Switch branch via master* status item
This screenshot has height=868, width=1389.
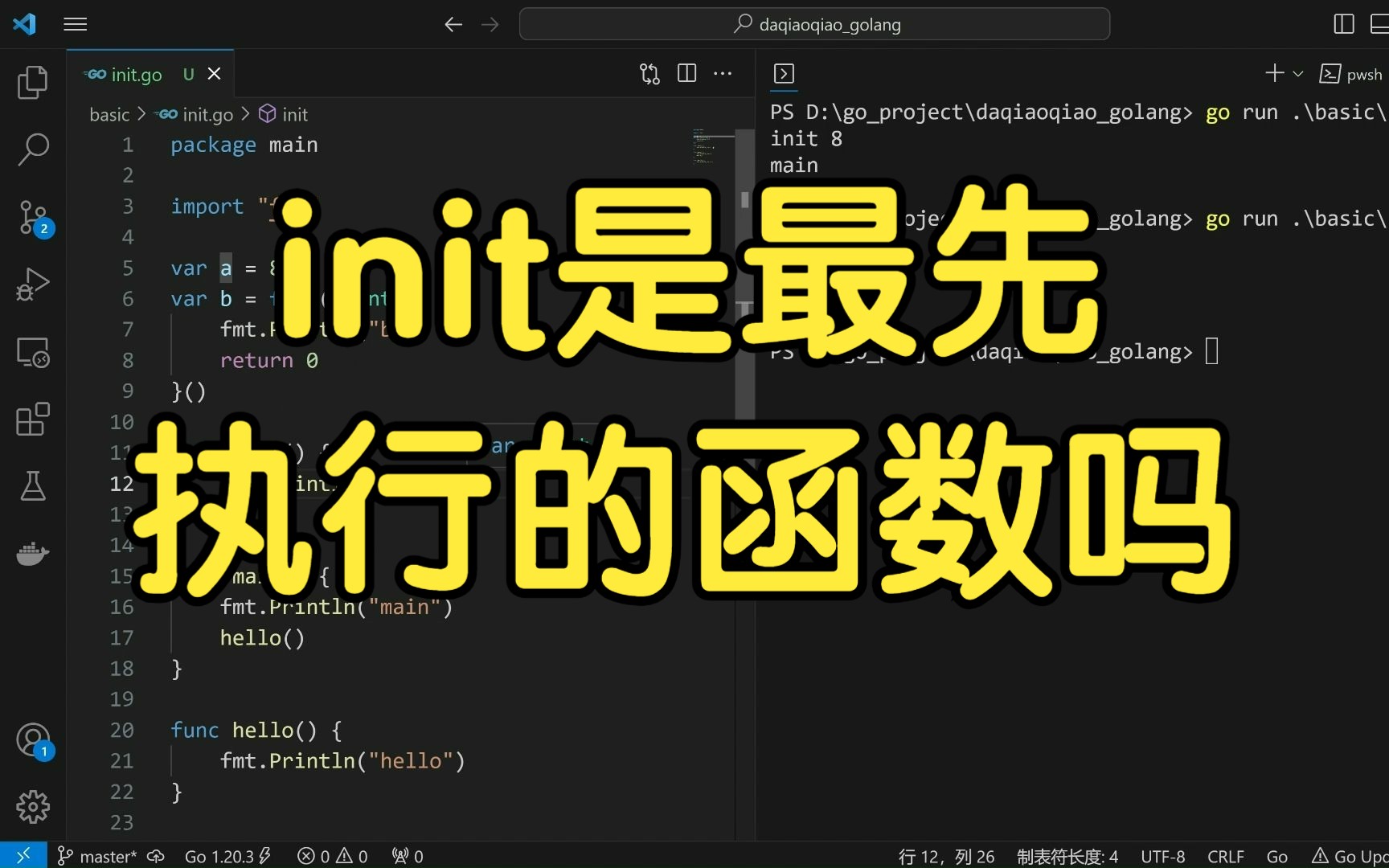[x=97, y=857]
